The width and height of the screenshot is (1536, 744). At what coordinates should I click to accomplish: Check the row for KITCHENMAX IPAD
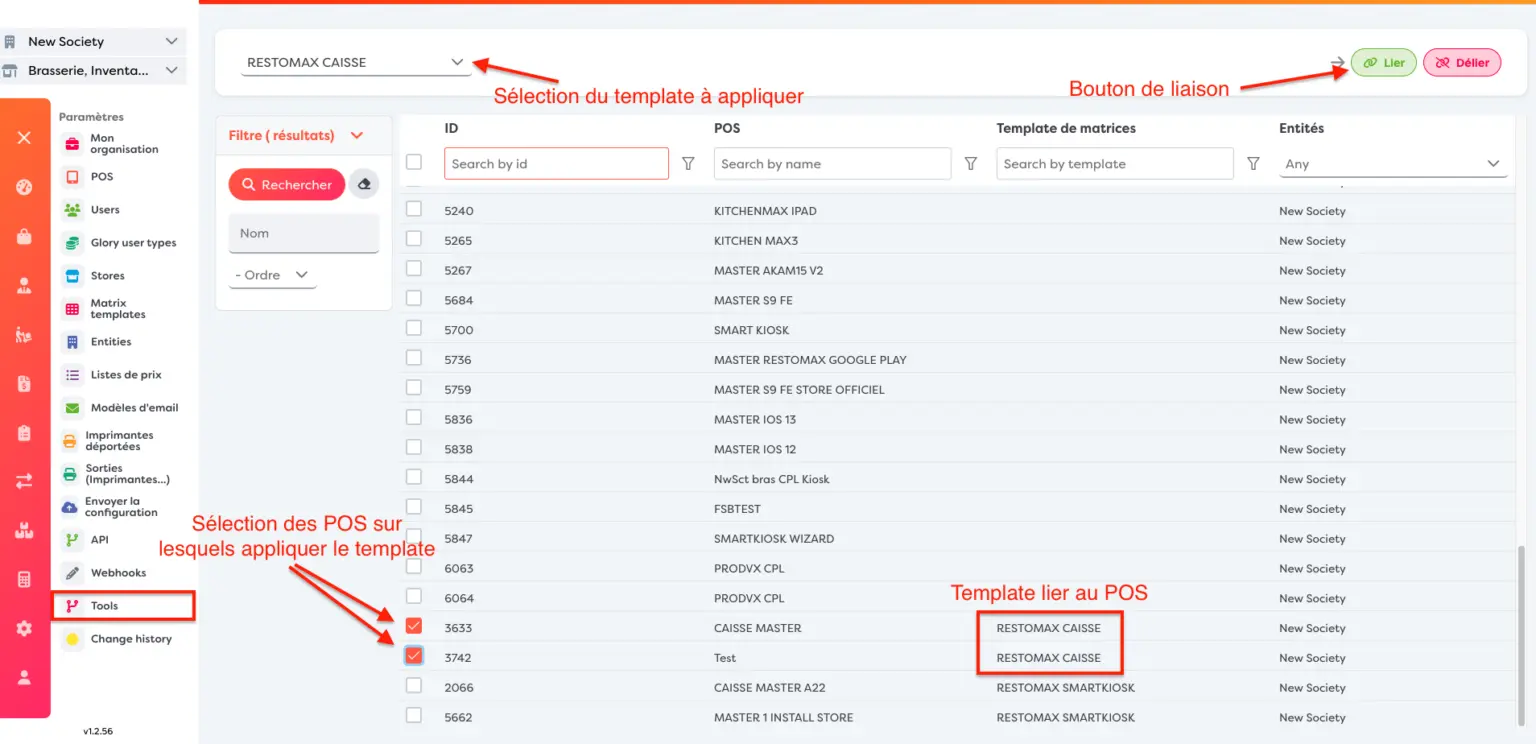point(414,209)
